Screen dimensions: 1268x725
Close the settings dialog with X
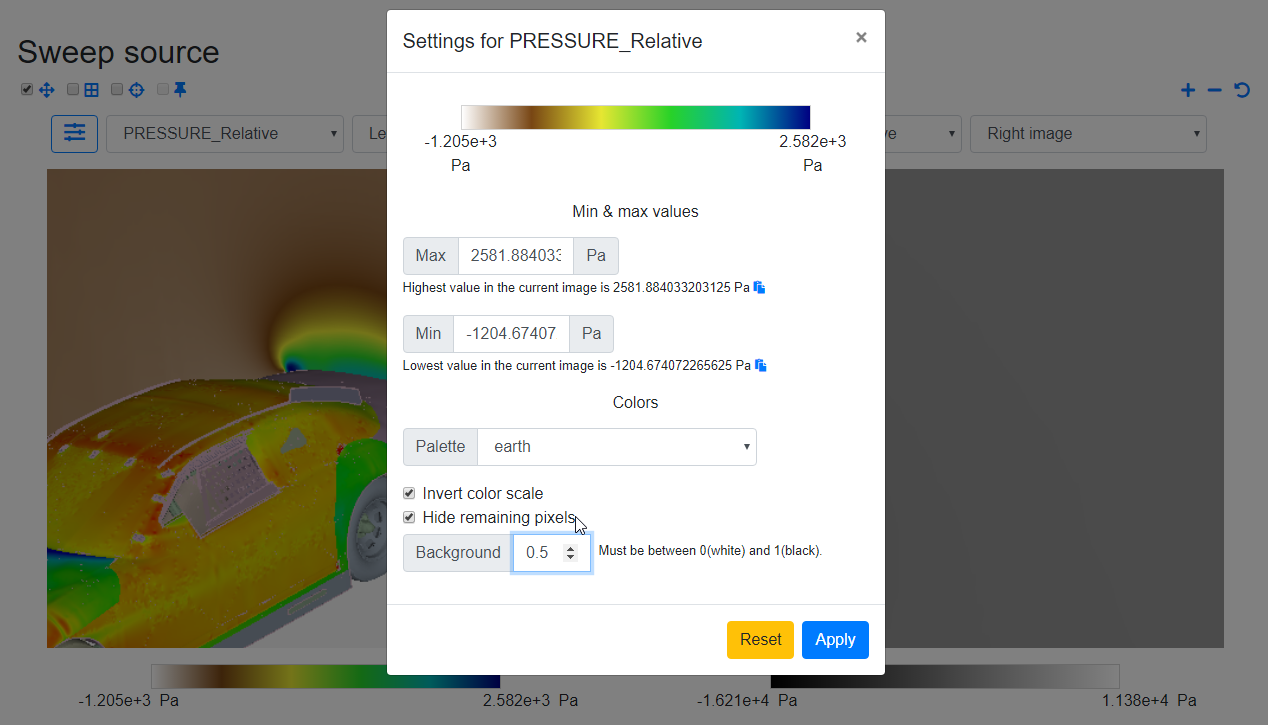coord(861,38)
